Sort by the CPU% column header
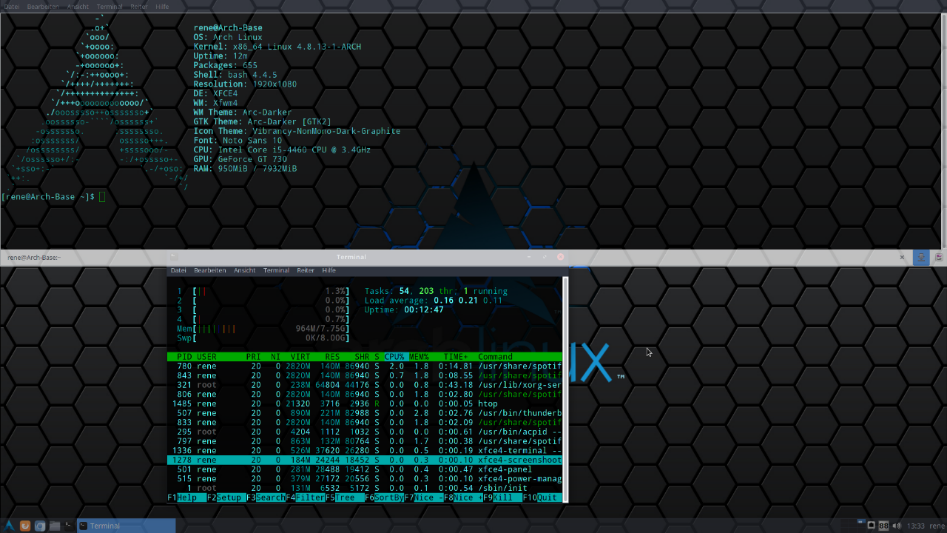947x533 pixels. [394, 357]
